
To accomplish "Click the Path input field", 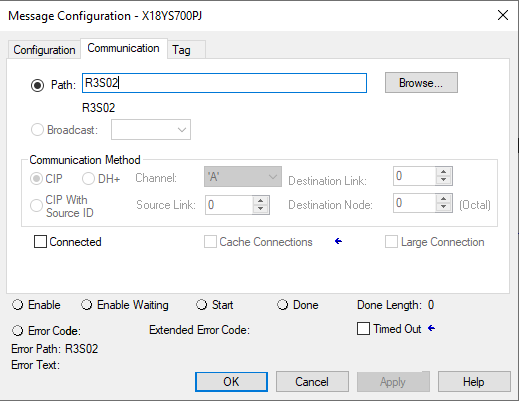I will (x=224, y=83).
